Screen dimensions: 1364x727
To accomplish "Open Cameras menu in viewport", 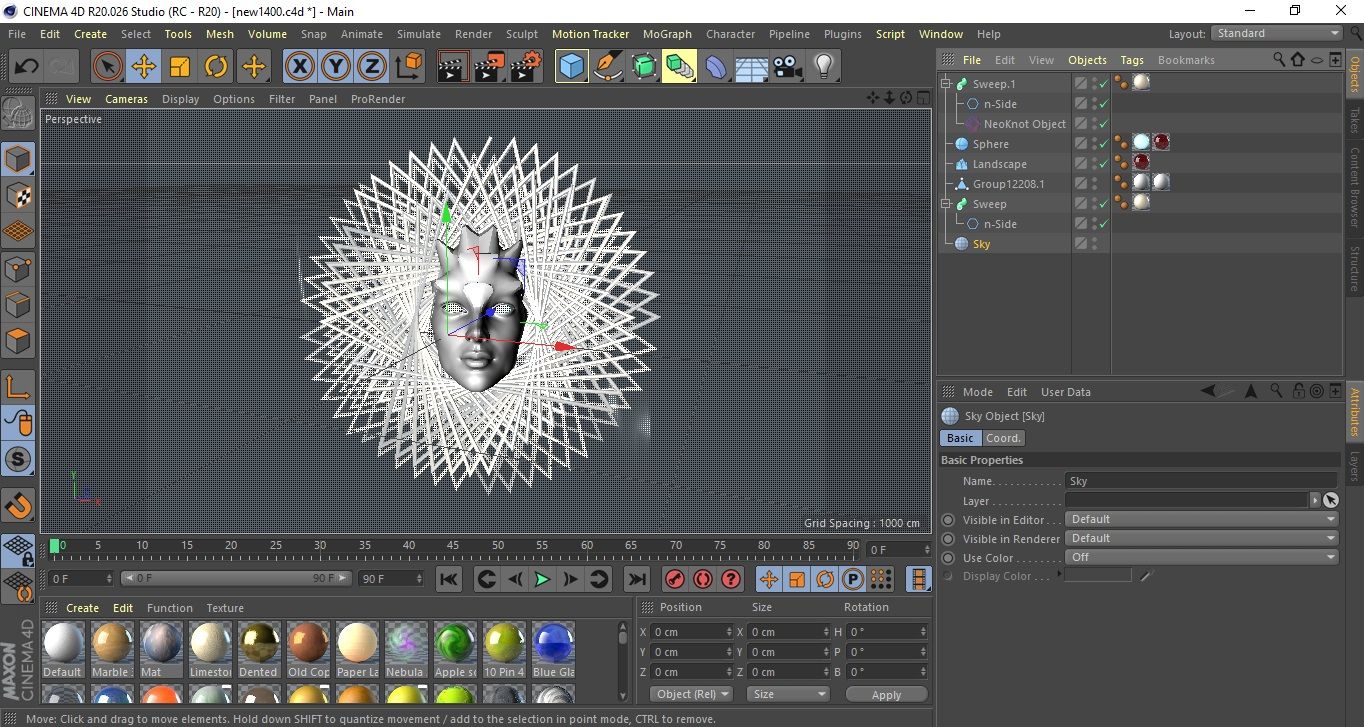I will coord(127,99).
